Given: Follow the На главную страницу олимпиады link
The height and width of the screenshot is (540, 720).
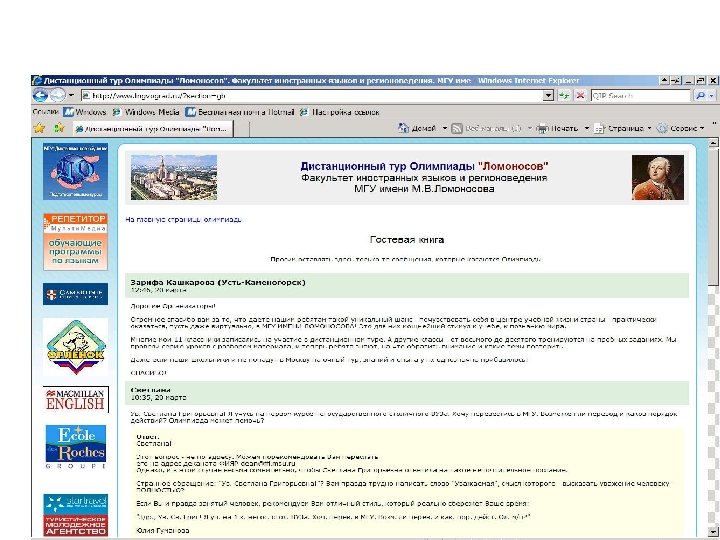Looking at the screenshot, I should pos(183,219).
